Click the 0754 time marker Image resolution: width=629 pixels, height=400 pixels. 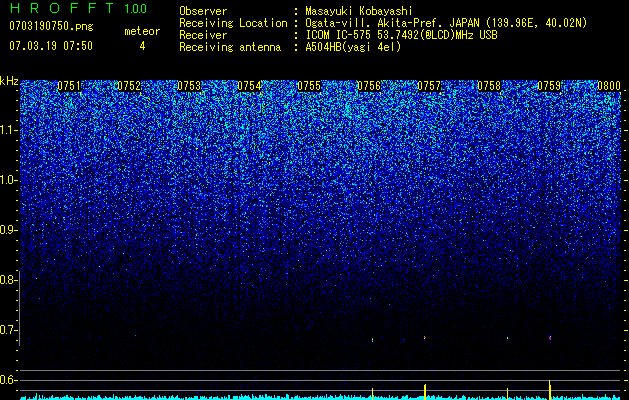point(249,86)
